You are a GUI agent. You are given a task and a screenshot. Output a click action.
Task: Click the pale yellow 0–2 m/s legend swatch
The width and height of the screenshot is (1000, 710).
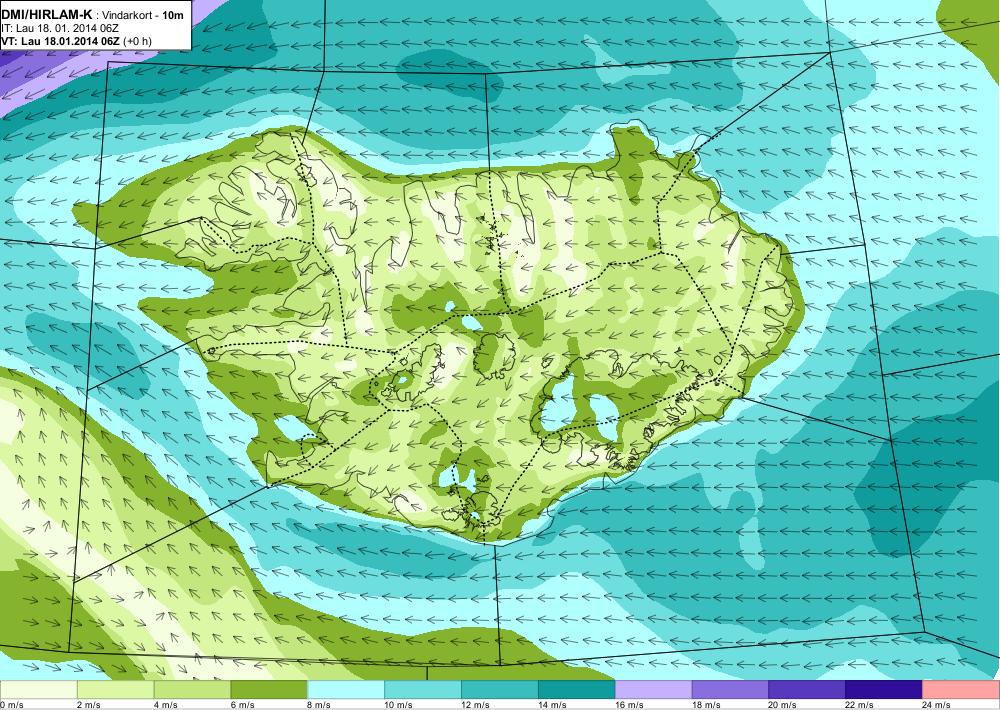[38, 690]
